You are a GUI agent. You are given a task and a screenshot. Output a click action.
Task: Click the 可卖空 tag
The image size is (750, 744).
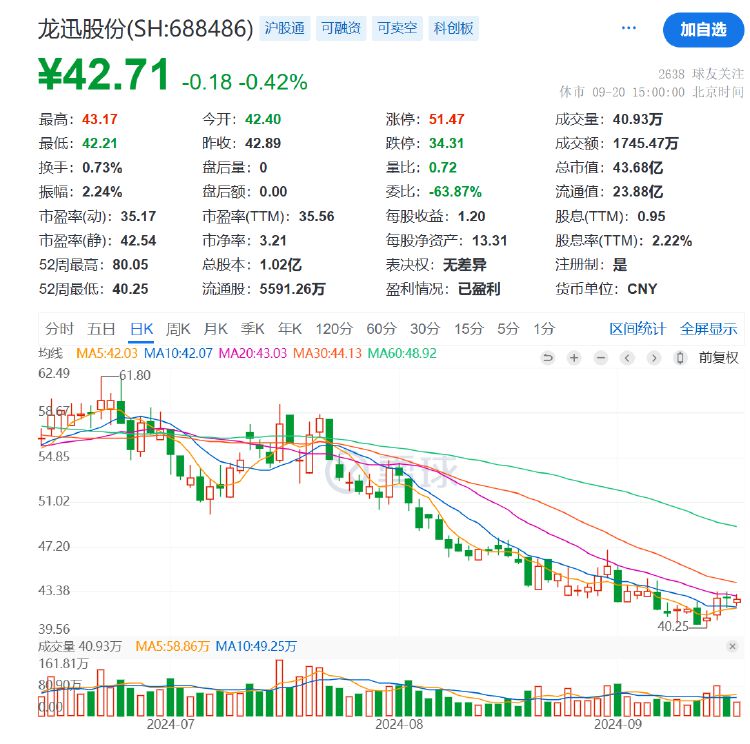click(397, 28)
